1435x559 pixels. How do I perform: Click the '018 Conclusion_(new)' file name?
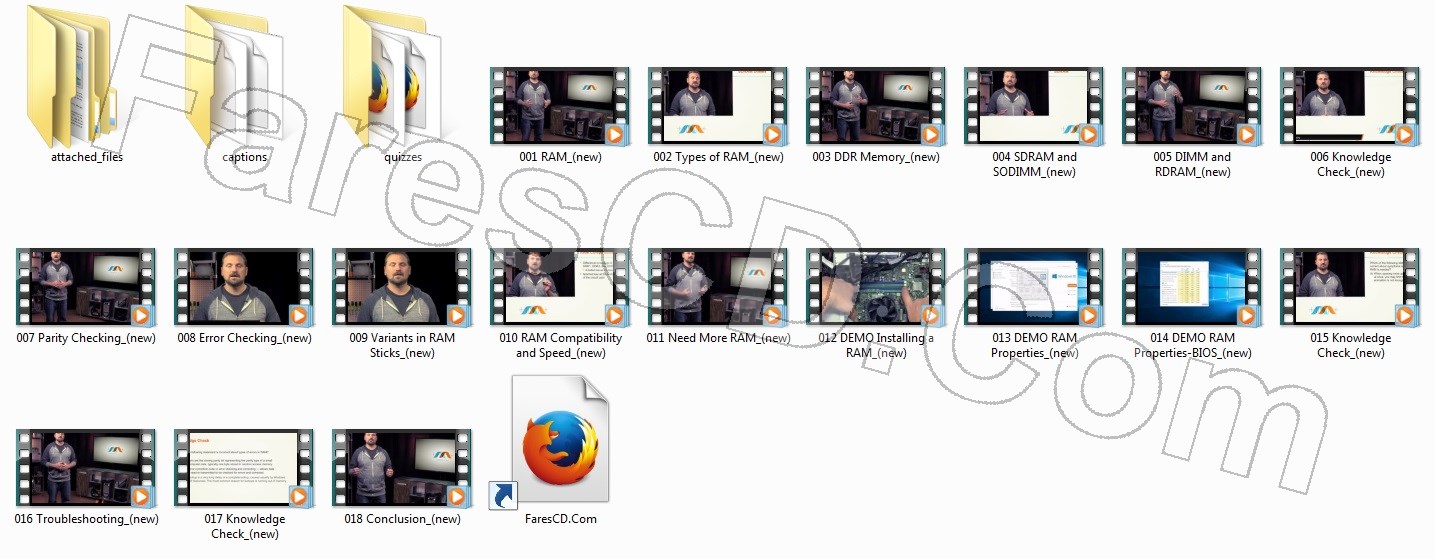point(402,519)
